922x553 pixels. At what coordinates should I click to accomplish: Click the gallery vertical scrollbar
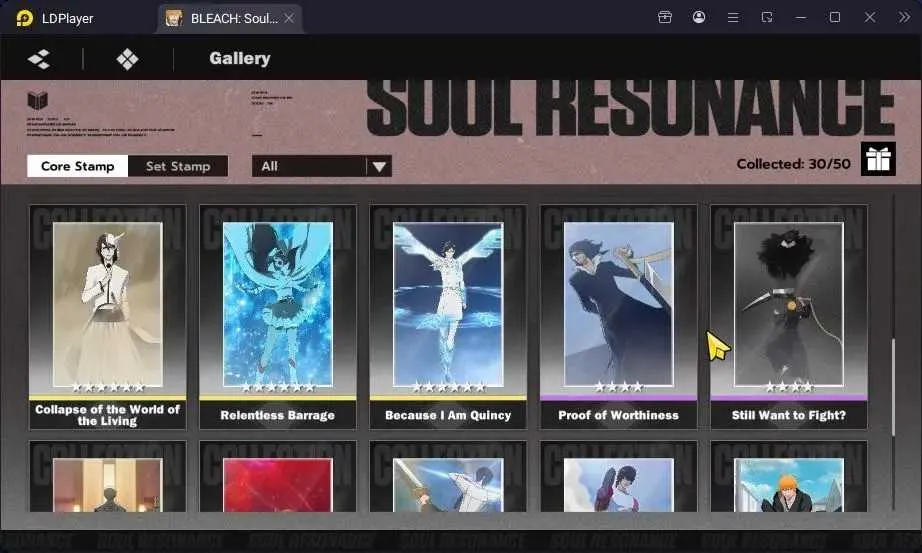(893, 387)
